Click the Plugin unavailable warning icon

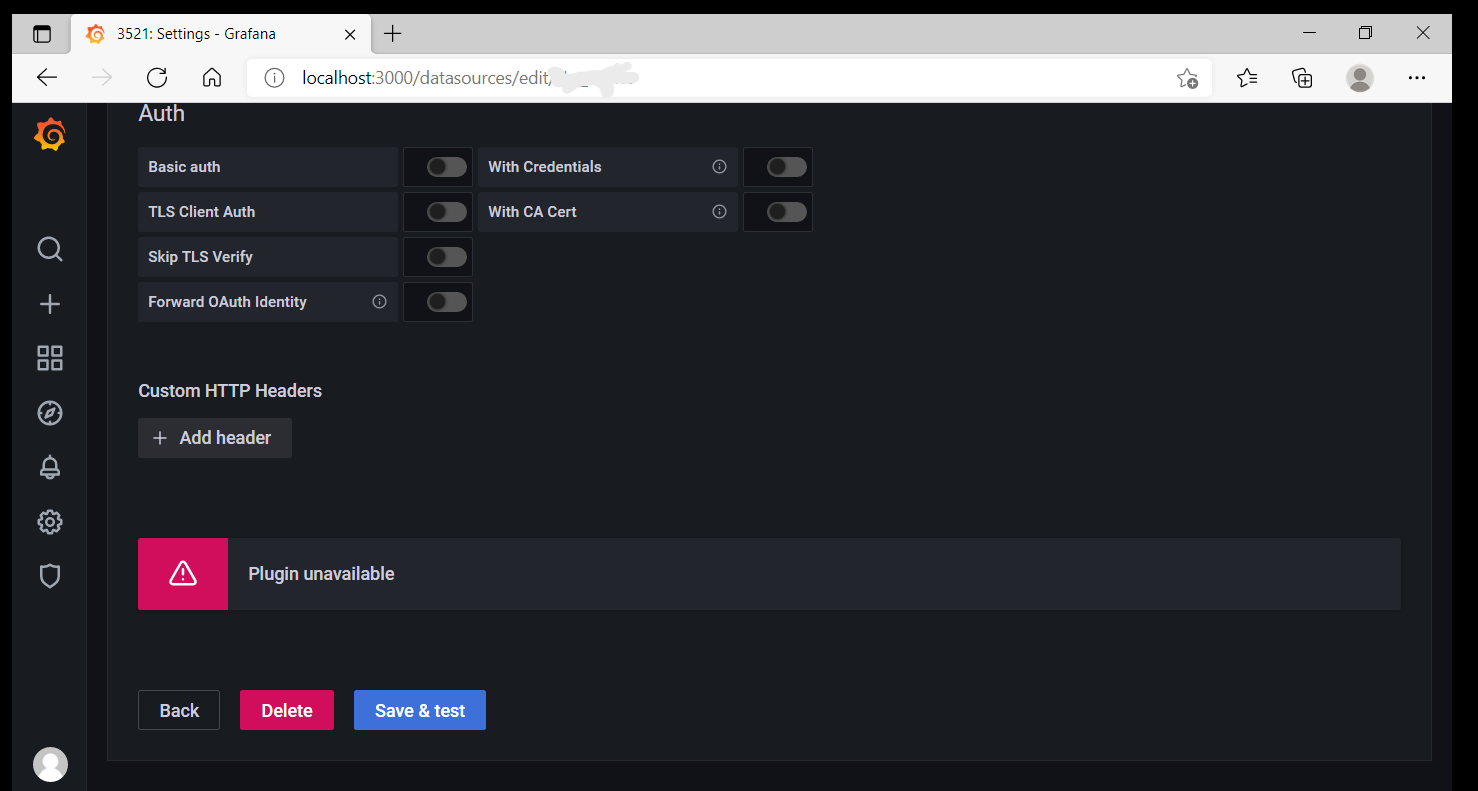pyautogui.click(x=183, y=574)
